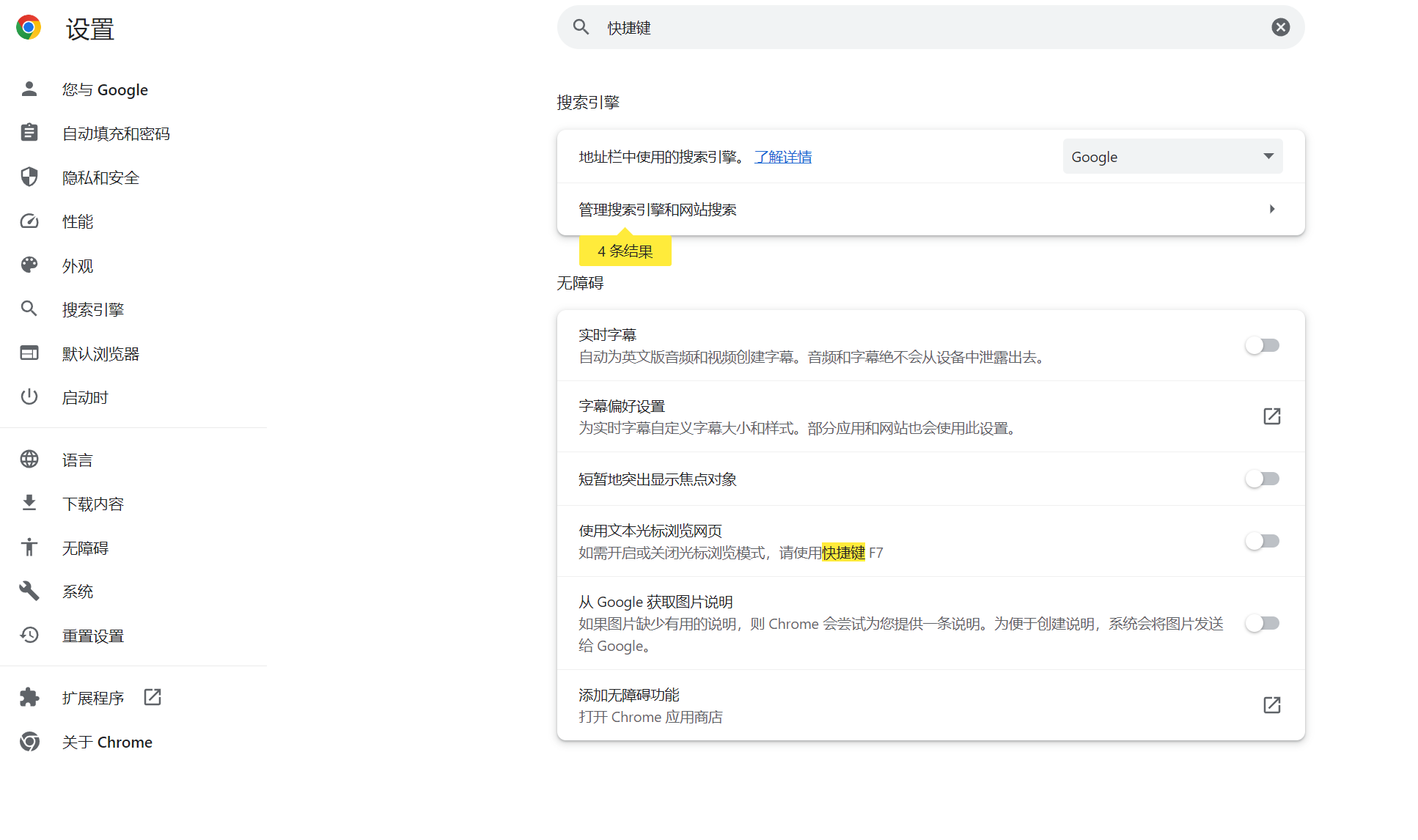Click the power icon for 启动时
This screenshot has height=840, width=1418.
coord(29,397)
